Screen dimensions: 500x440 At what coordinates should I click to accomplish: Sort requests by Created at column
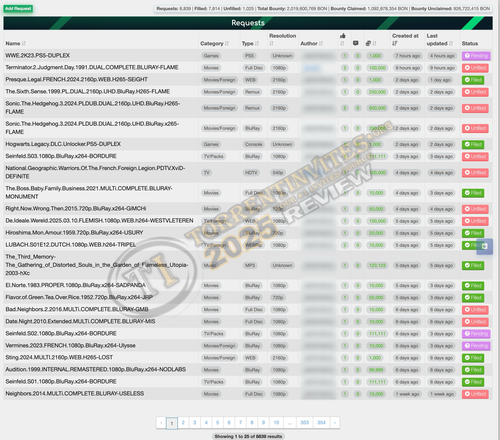coord(405,39)
